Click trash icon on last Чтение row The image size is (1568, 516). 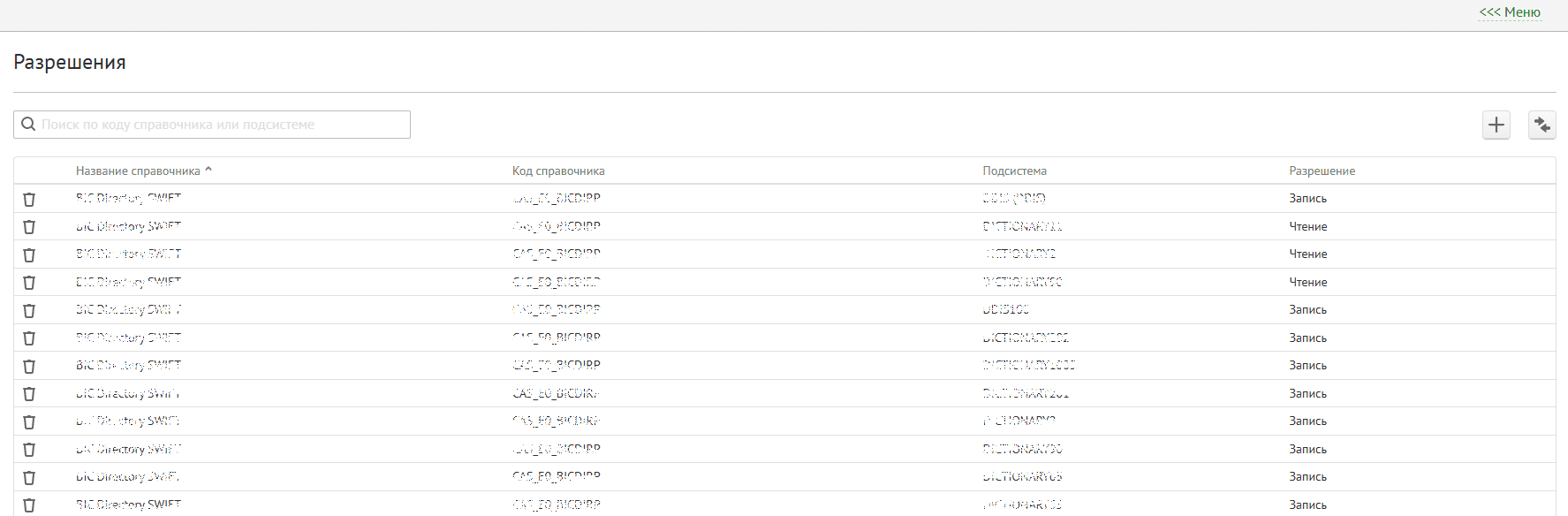click(29, 283)
